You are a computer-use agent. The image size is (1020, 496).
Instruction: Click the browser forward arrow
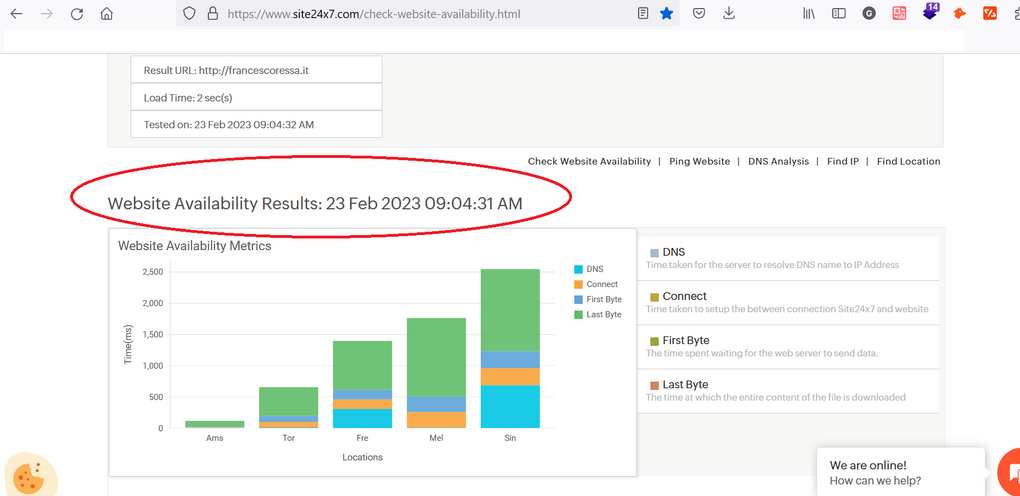pos(47,13)
